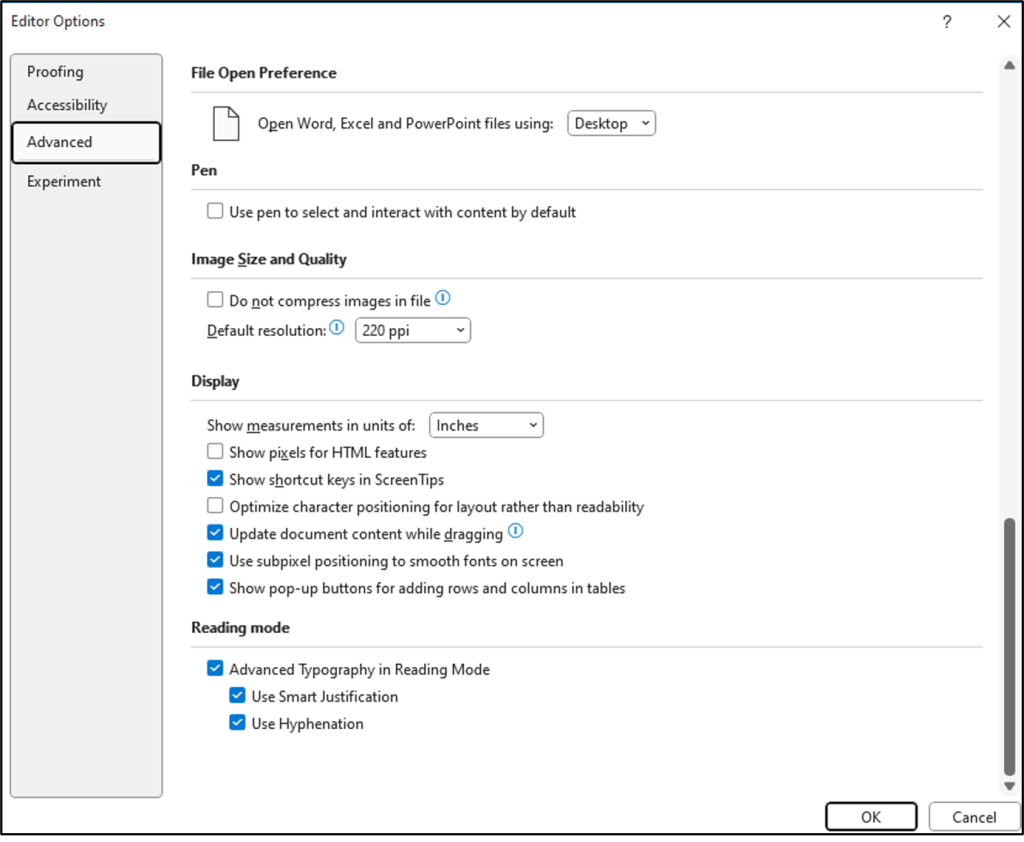1024x842 pixels.
Task: Enable Use pen to select and interact
Action: click(x=215, y=212)
